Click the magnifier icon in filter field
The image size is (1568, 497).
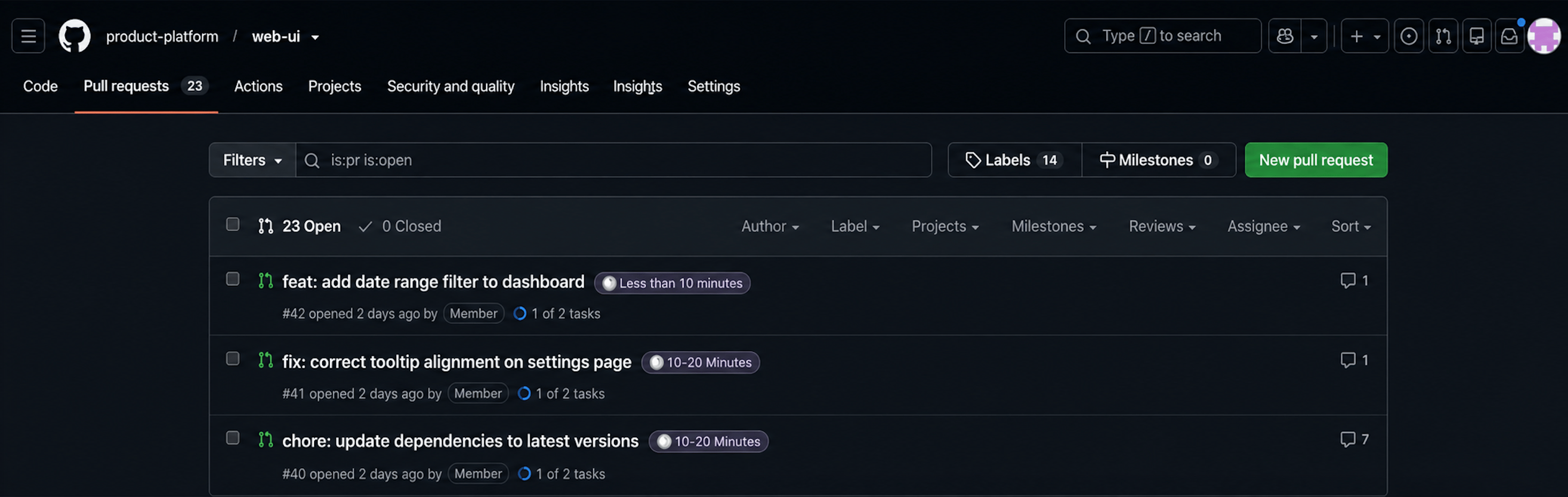coord(312,161)
